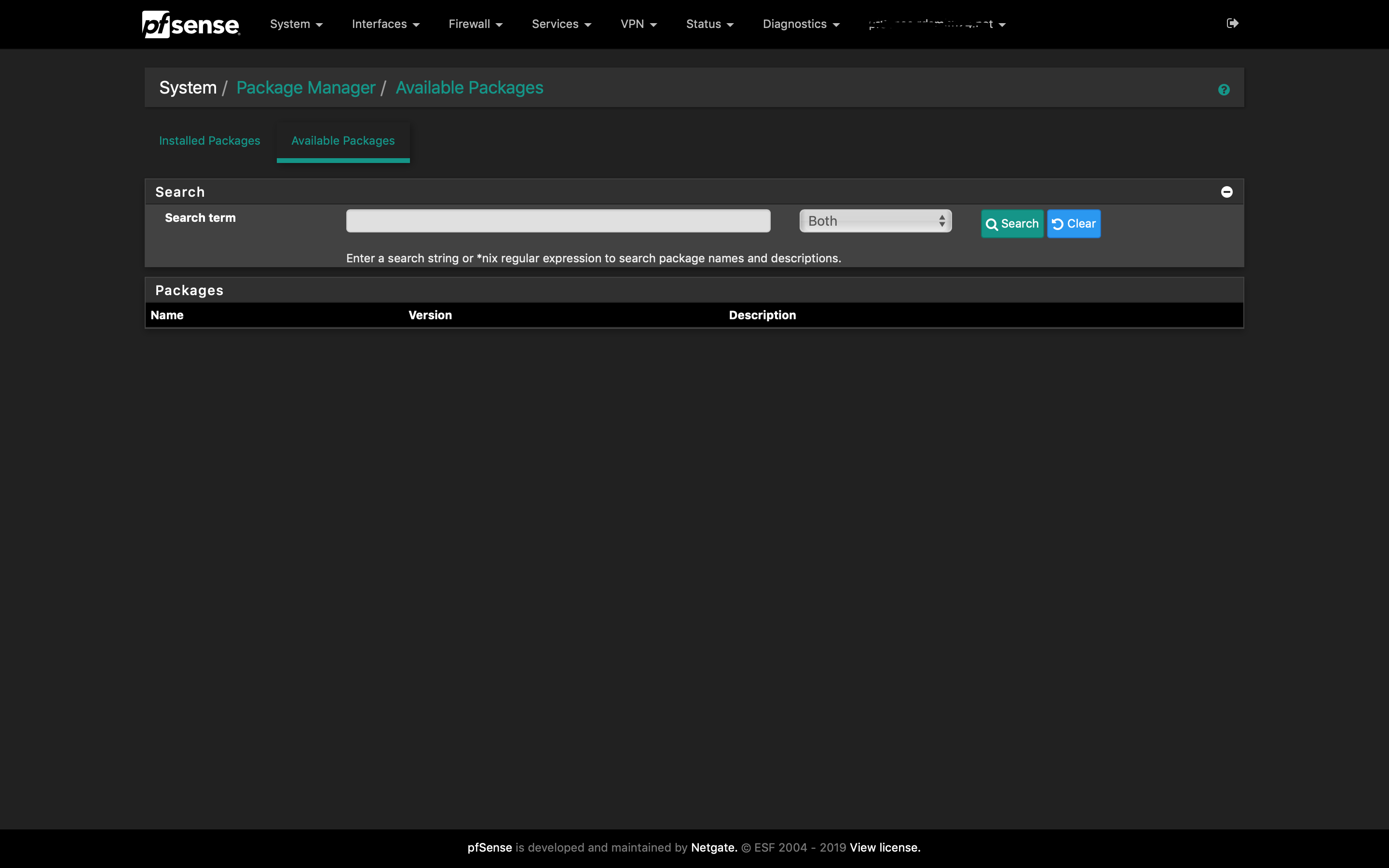Screen dimensions: 1389x868
Task: Select the Available Packages tab
Action: click(342, 141)
